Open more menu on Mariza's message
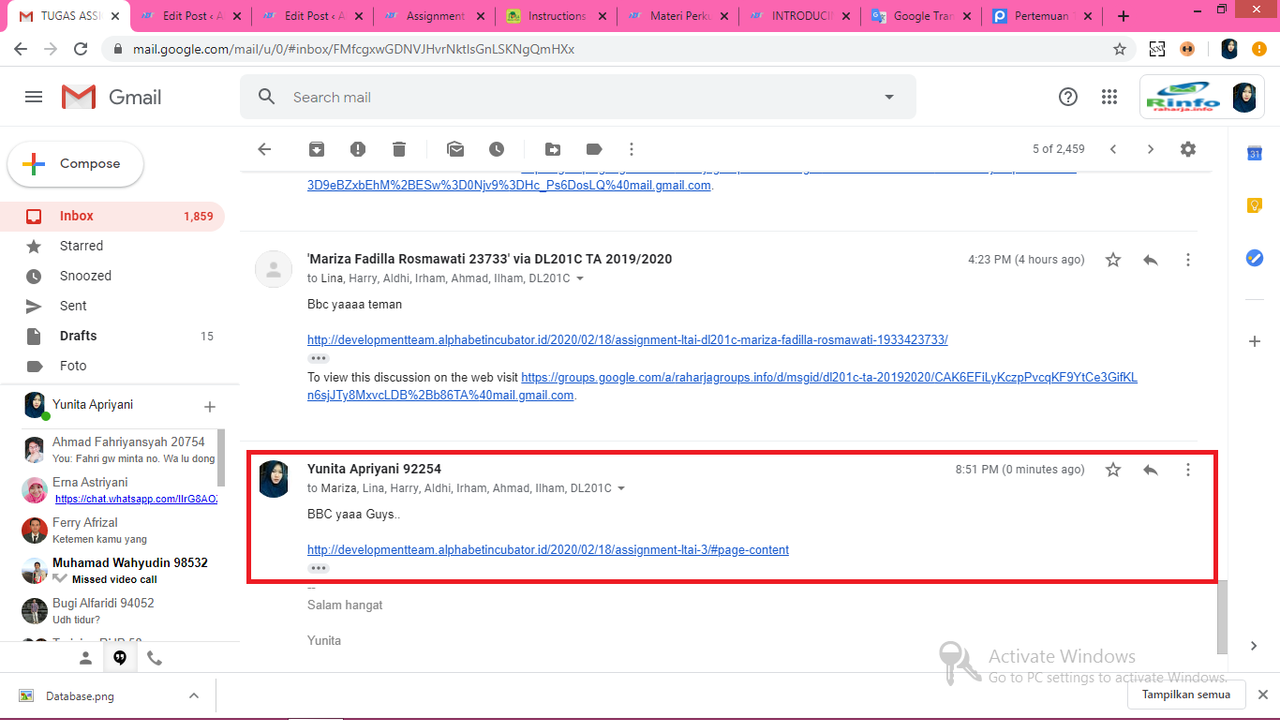The height and width of the screenshot is (720, 1280). click(x=1188, y=260)
